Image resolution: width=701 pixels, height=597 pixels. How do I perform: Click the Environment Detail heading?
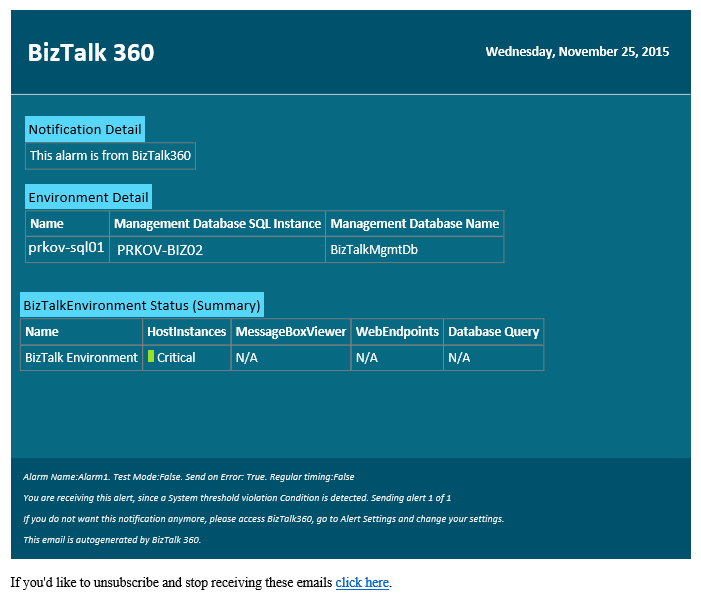coord(89,197)
